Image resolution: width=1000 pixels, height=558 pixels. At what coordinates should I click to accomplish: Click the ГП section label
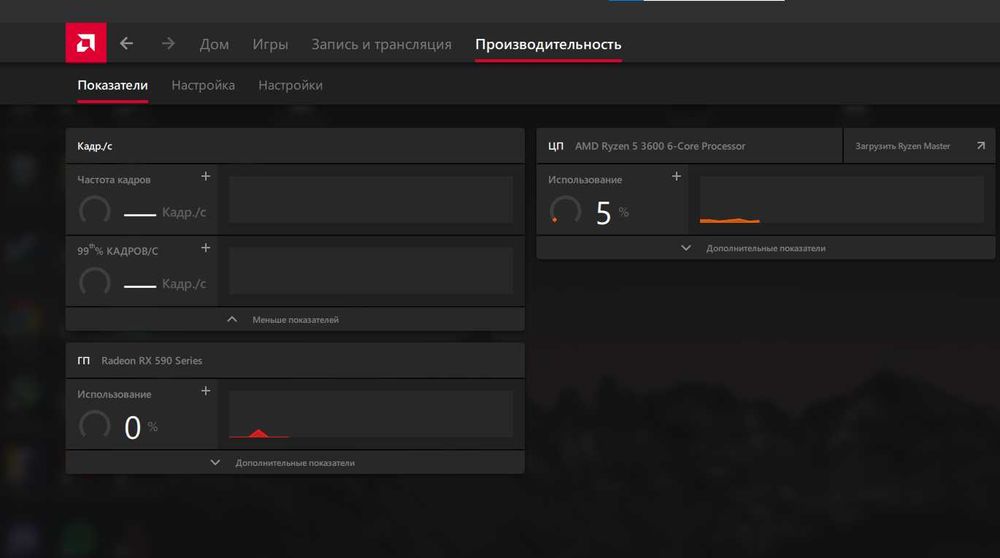tap(84, 360)
